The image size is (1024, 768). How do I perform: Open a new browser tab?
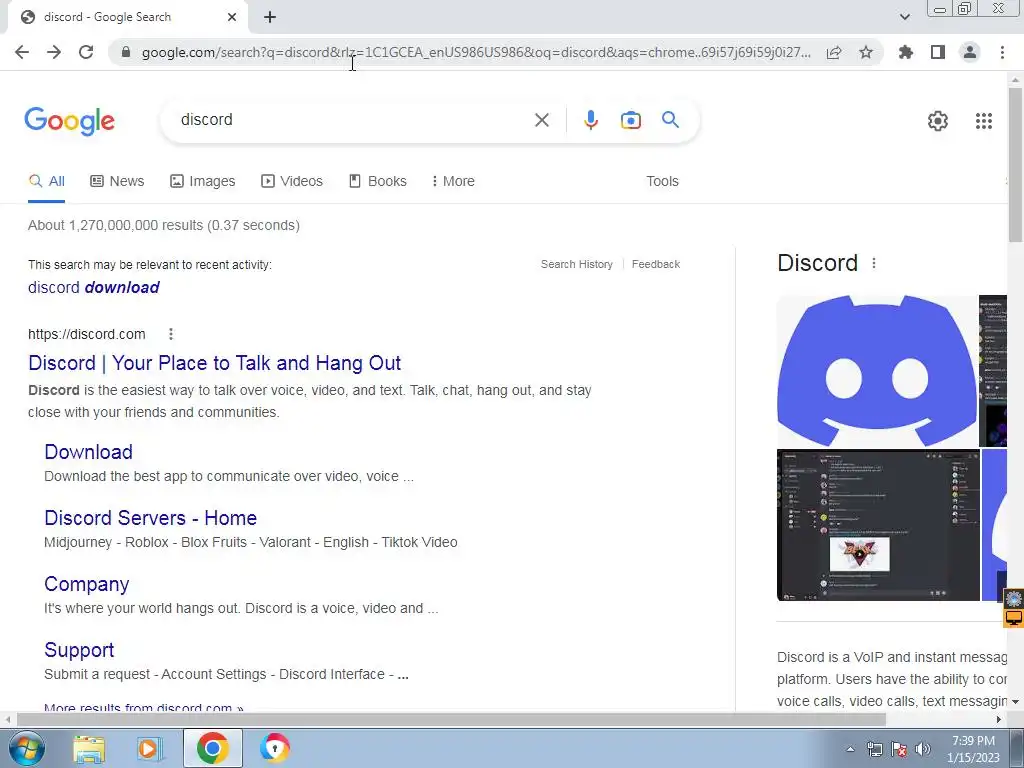(270, 17)
